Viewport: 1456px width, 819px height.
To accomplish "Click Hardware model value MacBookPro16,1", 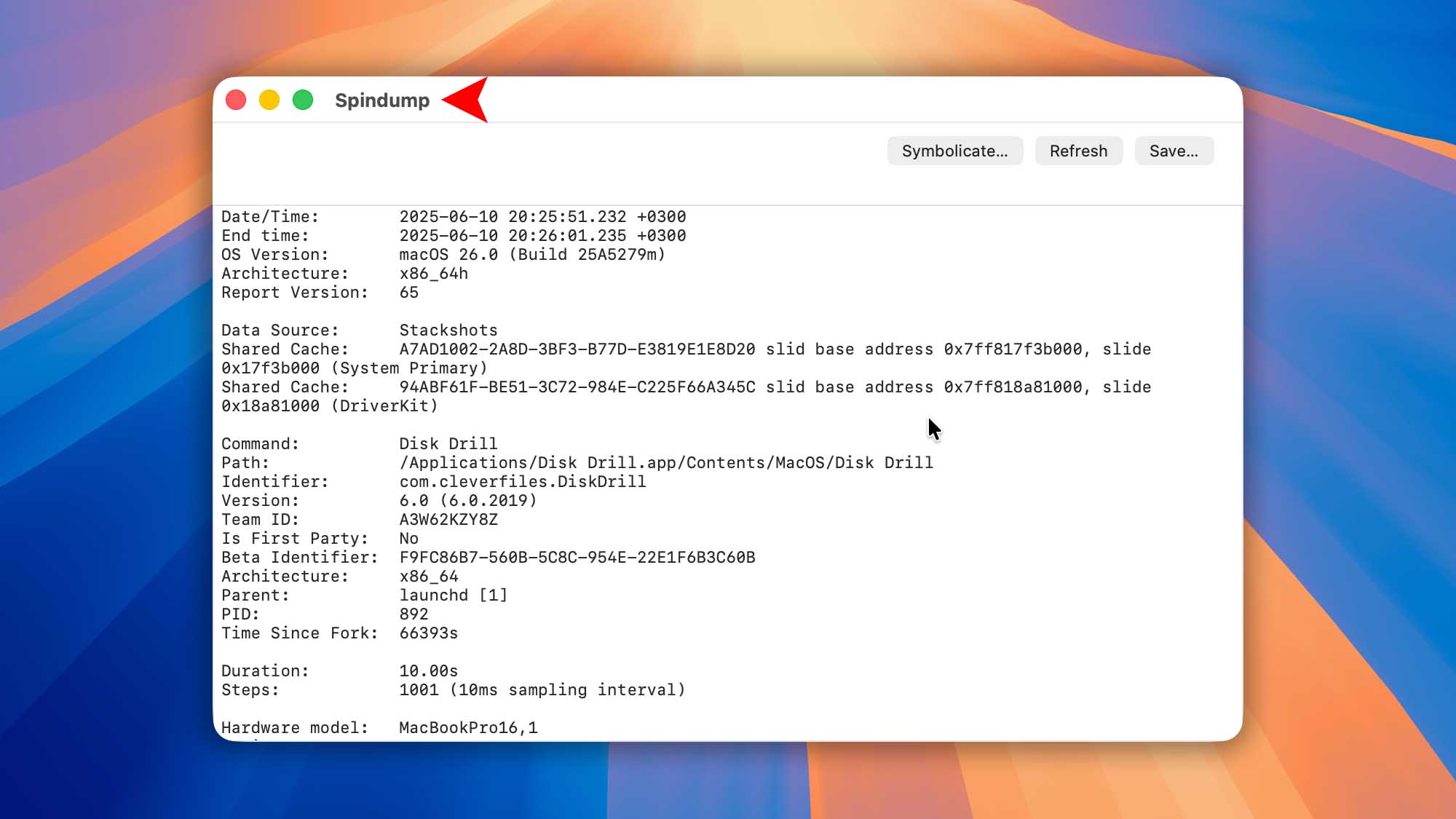I will [469, 728].
